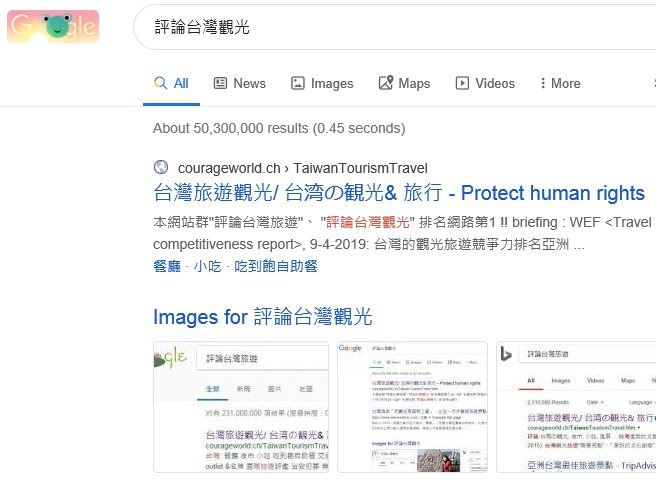Click the Google frog doodle logo
Image resolution: width=656 pixels, height=479 pixels.
(53, 27)
